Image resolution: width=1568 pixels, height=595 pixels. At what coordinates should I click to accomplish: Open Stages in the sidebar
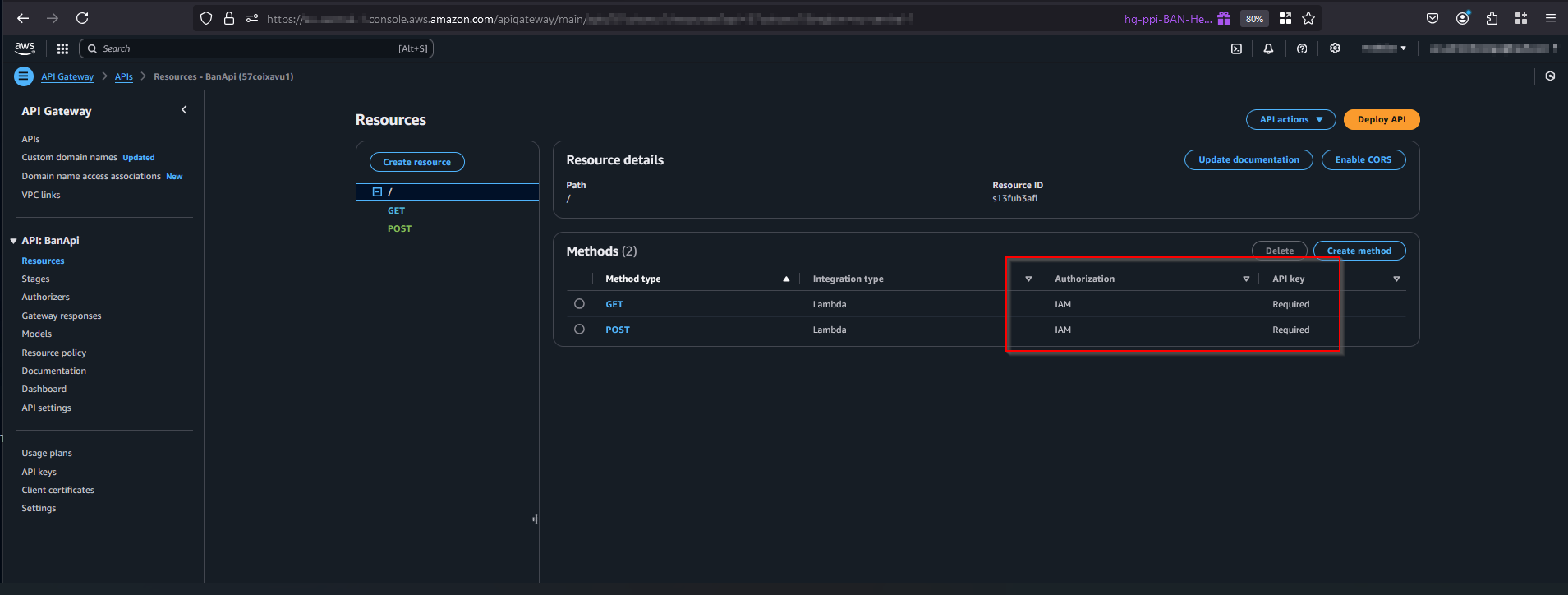[35, 279]
